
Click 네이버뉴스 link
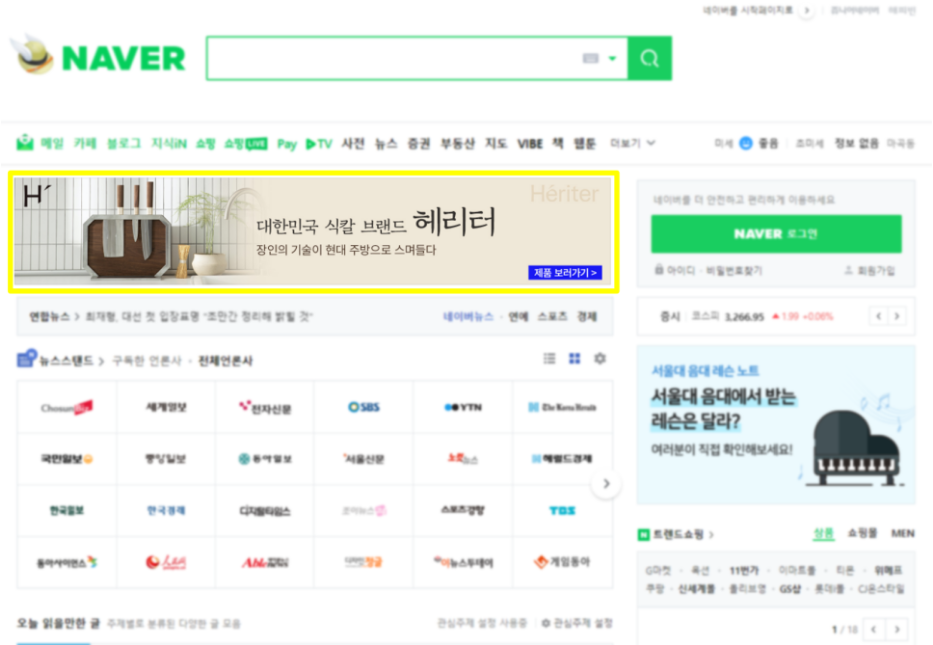point(468,317)
